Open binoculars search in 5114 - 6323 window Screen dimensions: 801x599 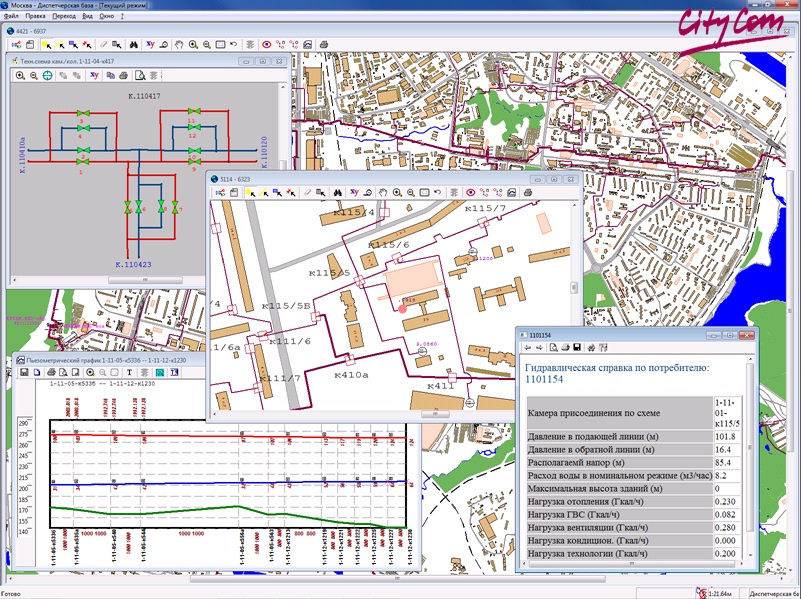tap(338, 193)
